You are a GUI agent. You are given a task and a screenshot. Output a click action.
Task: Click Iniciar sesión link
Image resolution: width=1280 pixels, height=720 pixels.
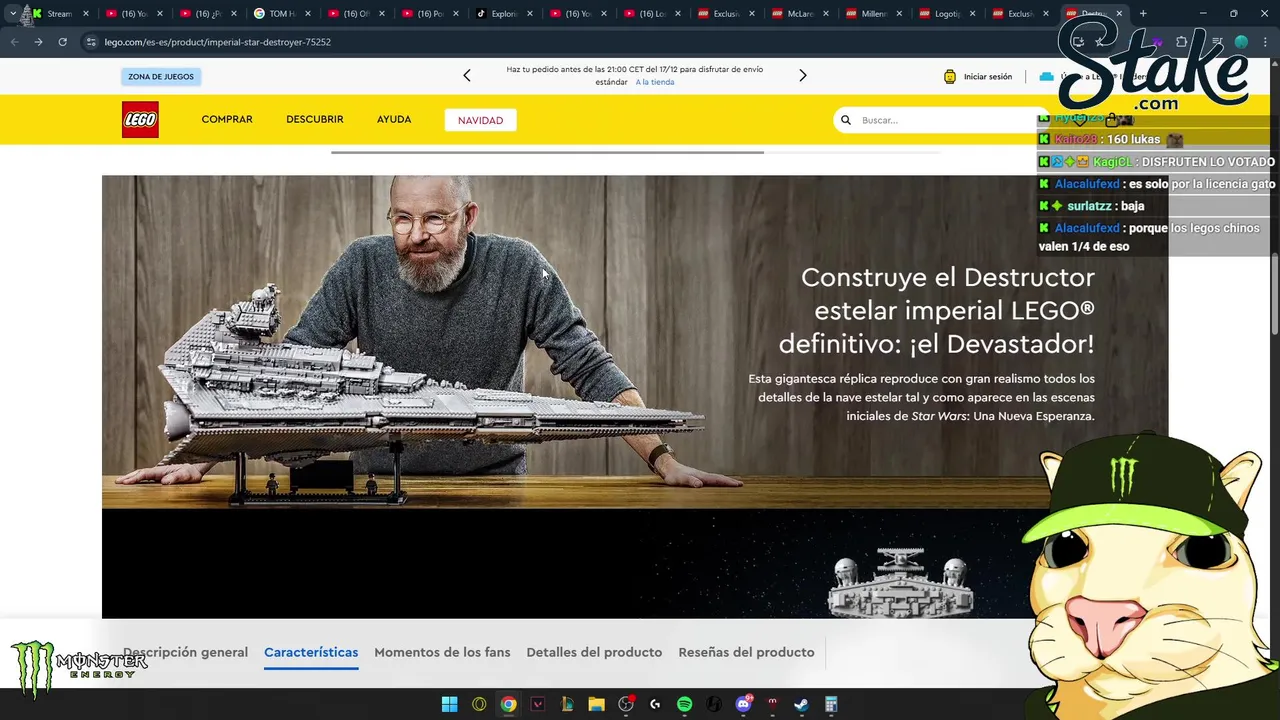988,77
